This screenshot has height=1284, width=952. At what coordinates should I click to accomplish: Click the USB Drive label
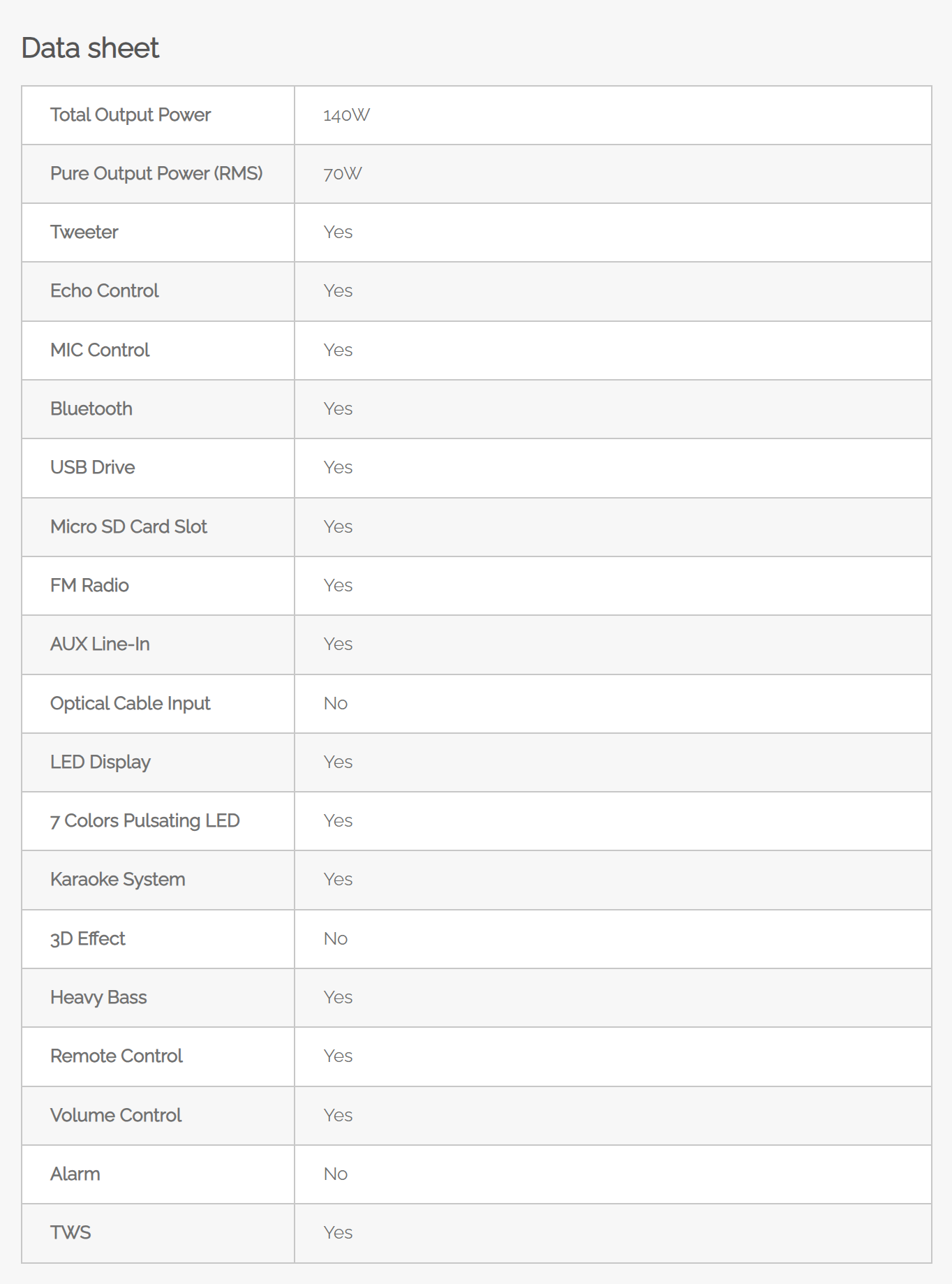[x=93, y=467]
